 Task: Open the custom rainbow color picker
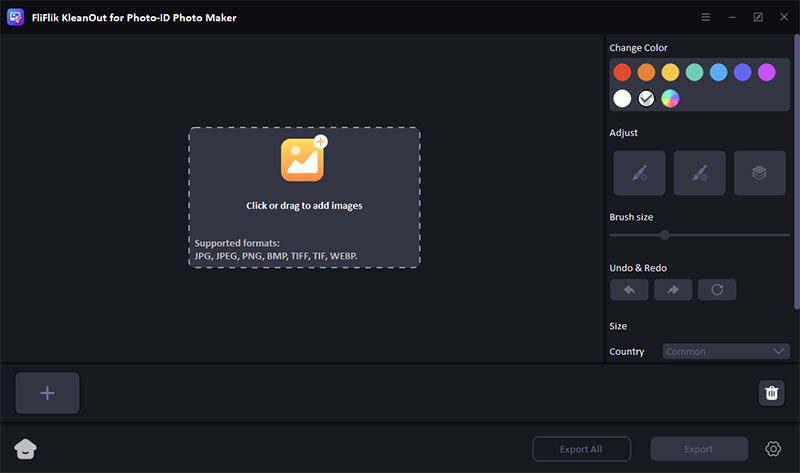click(670, 98)
